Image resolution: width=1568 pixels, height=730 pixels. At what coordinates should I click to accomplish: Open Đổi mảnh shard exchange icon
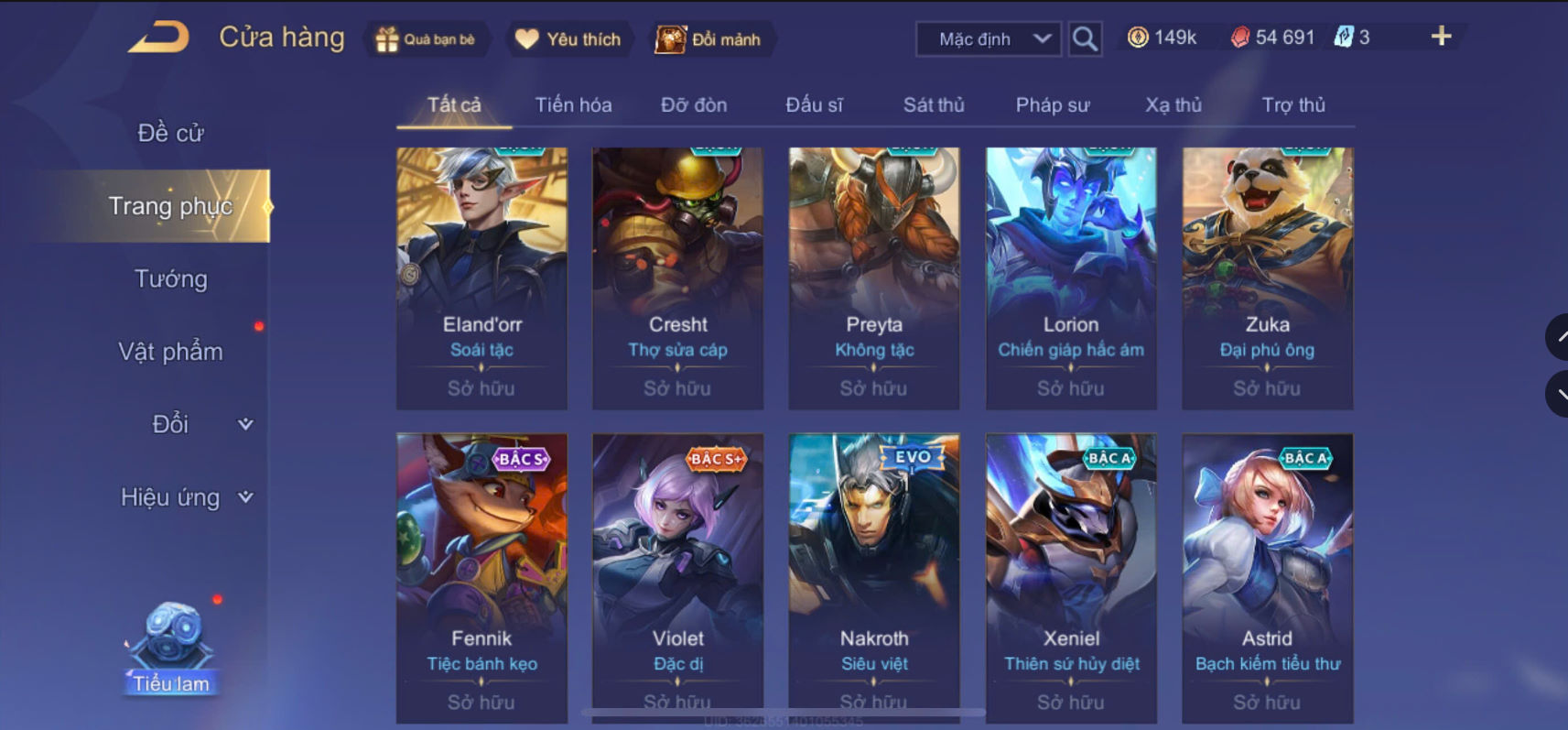click(670, 39)
